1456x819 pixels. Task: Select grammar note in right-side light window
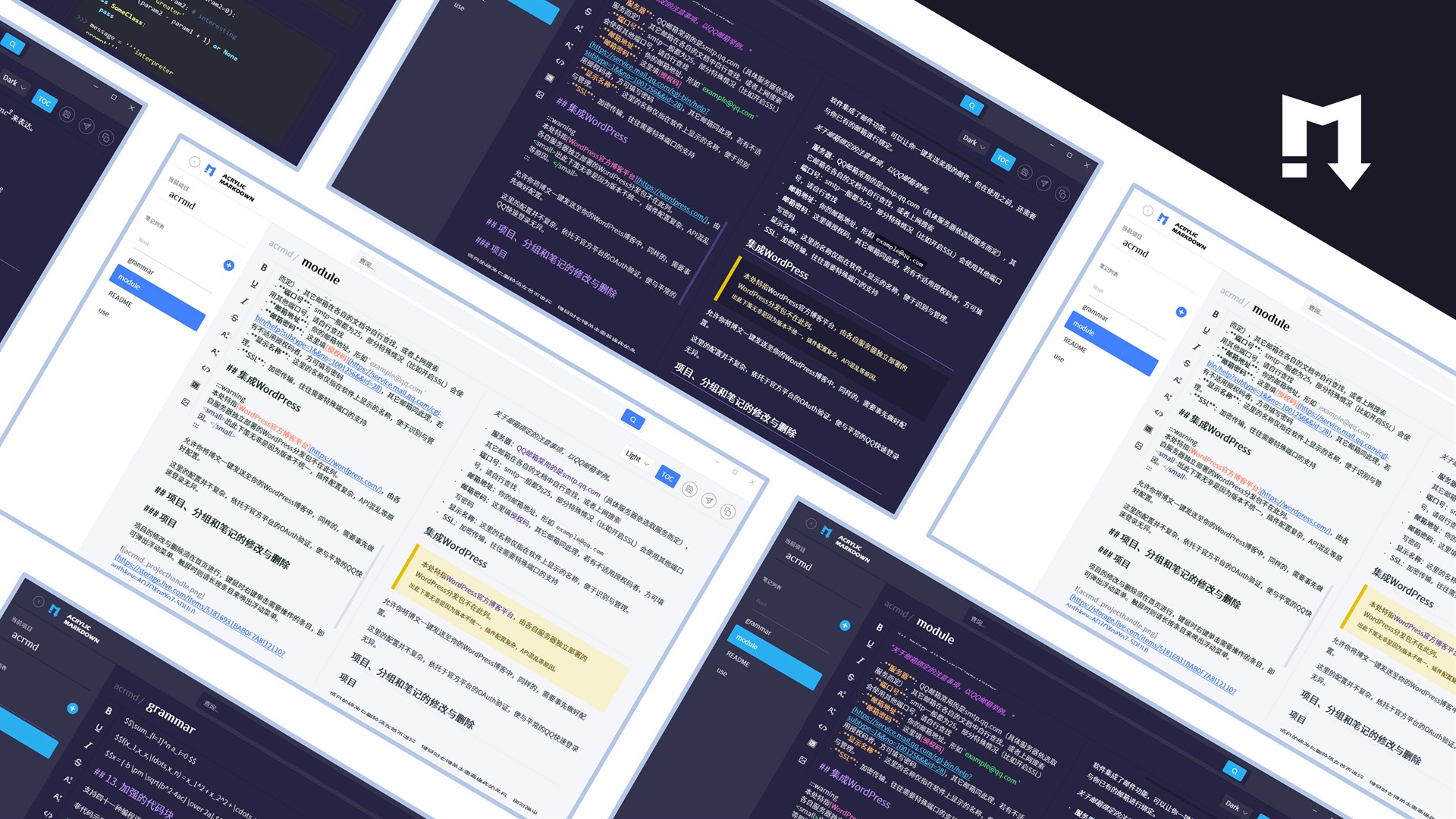tap(1095, 312)
